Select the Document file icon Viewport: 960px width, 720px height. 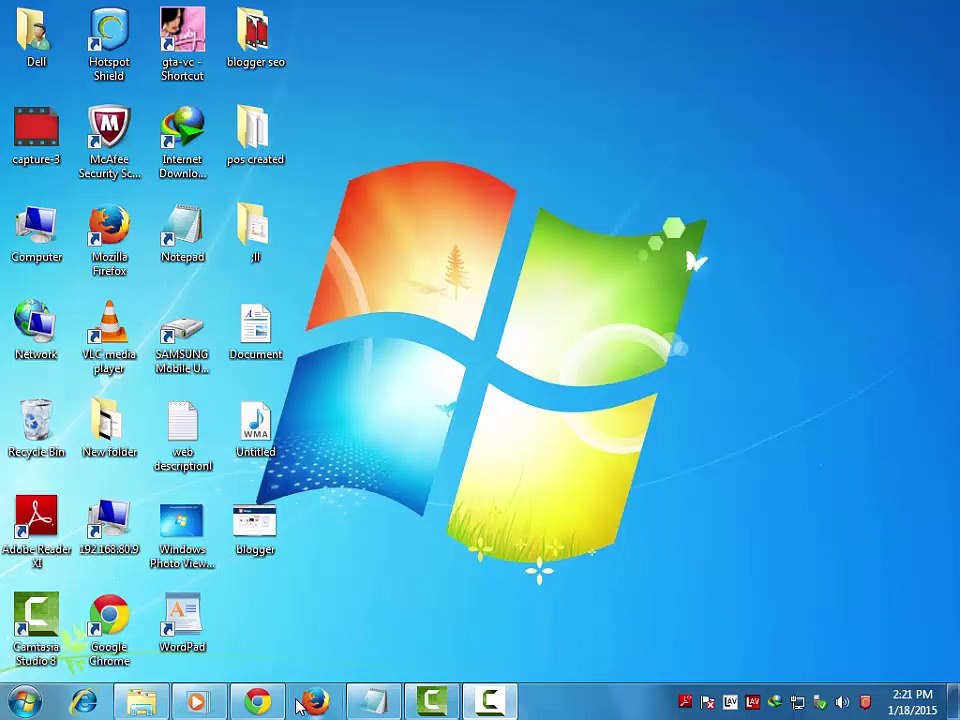click(255, 331)
